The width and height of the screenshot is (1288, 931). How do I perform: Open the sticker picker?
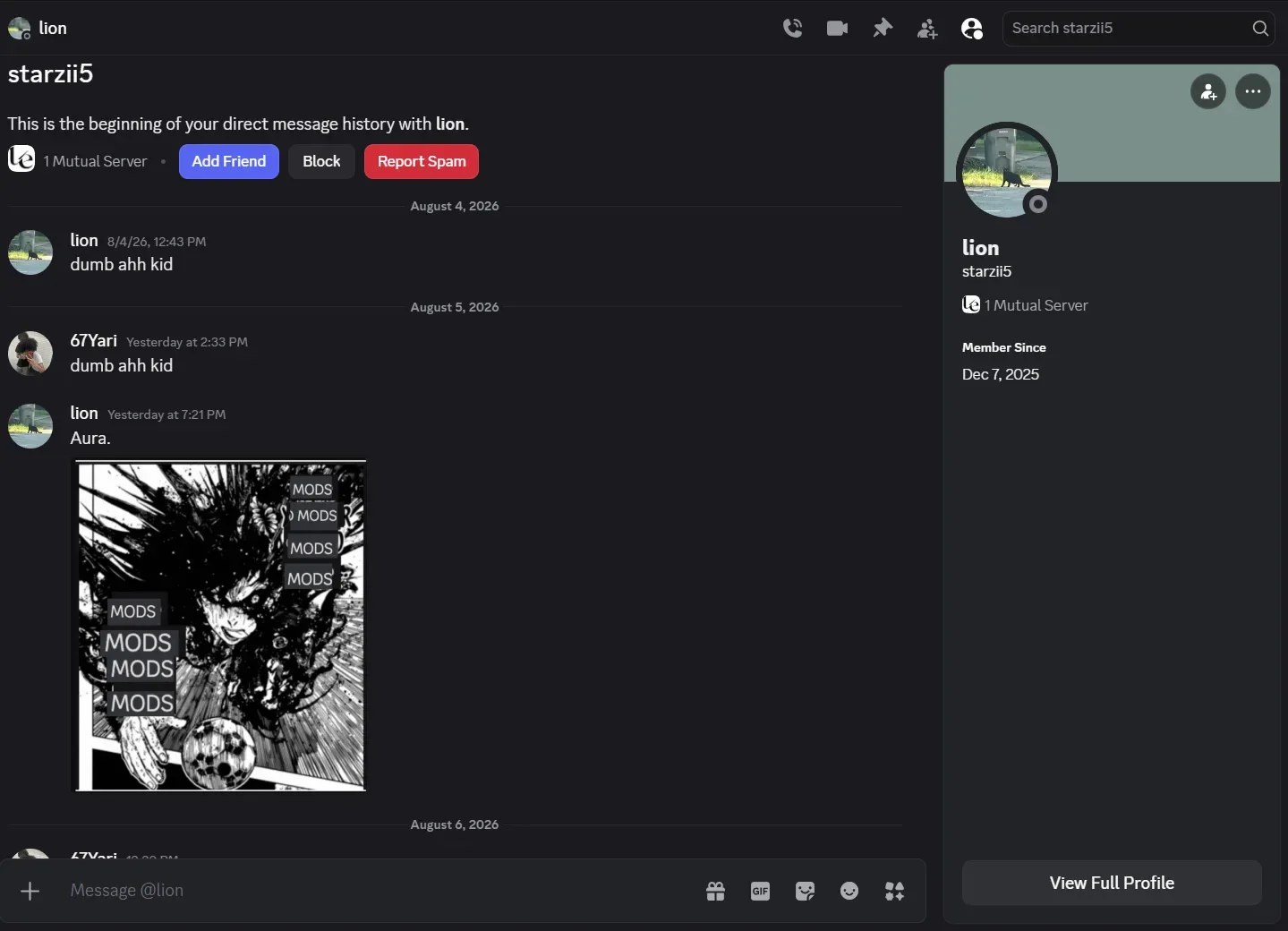[805, 891]
